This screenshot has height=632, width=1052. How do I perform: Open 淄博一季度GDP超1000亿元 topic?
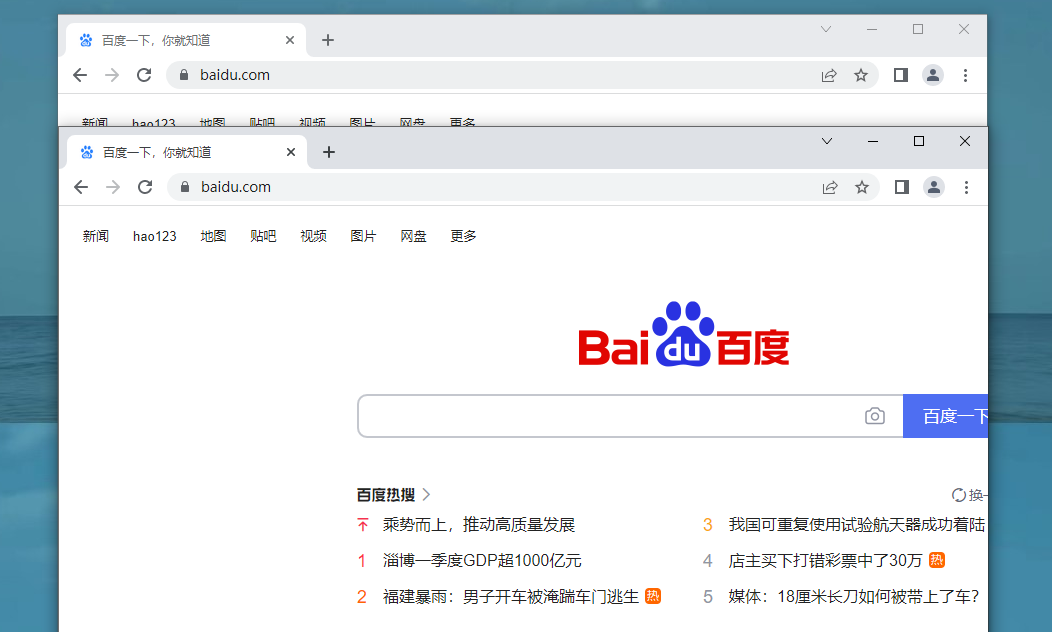coord(482,560)
